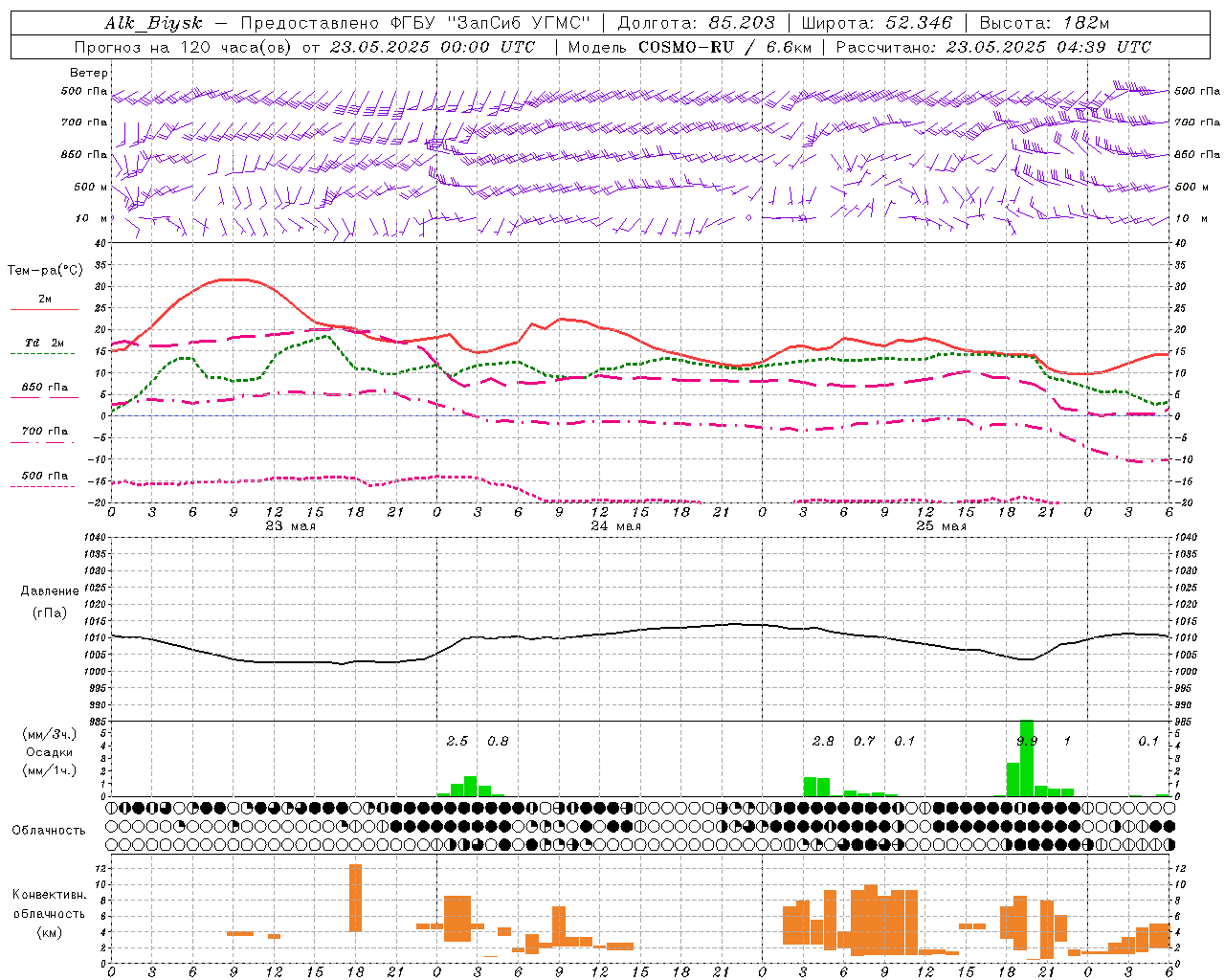This screenshot has height=980, width=1225.
Task: Click the Давление pressure panel label
Action: click(50, 591)
